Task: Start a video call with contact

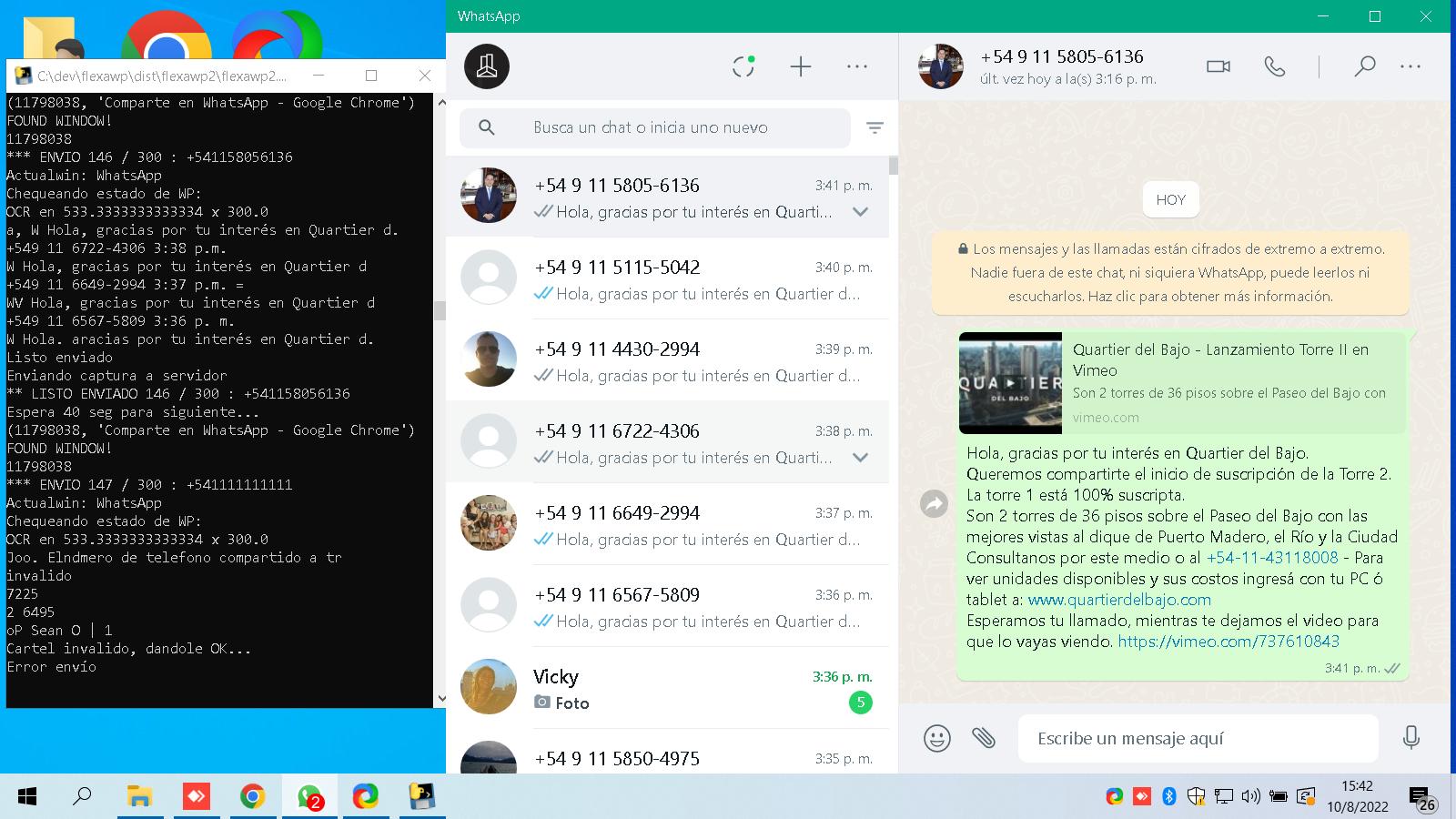Action: click(1218, 66)
